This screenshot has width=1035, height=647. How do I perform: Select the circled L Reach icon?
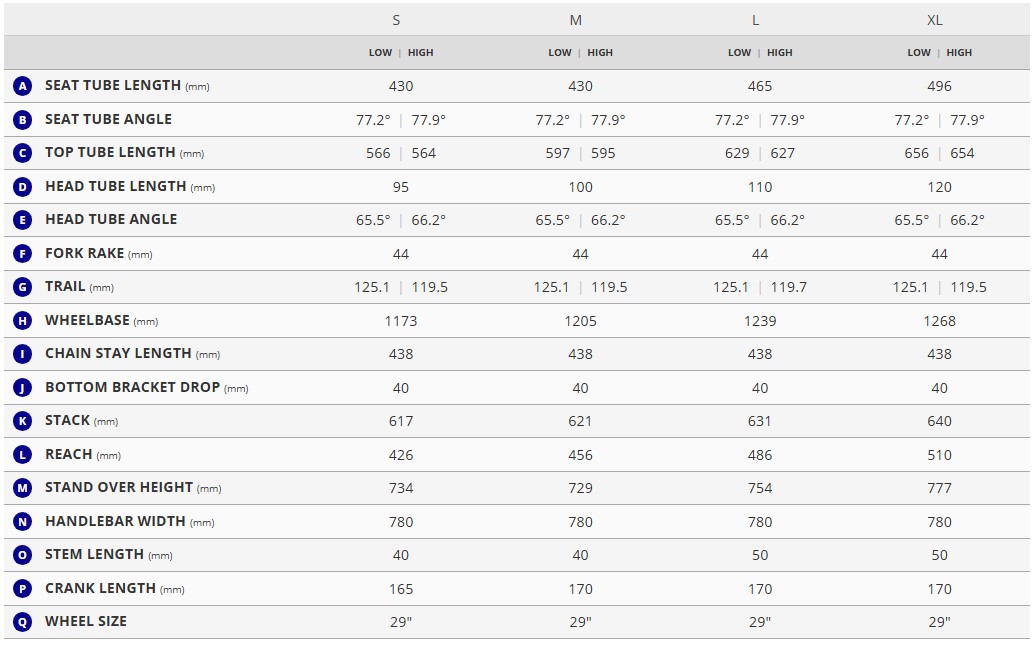(x=22, y=455)
